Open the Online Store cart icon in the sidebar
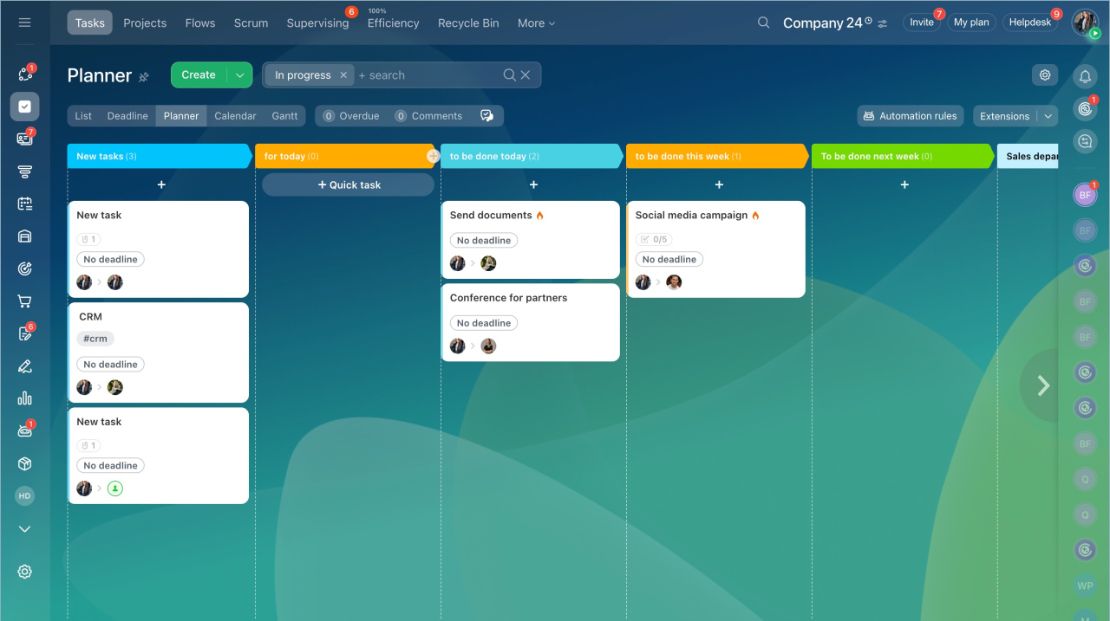This screenshot has width=1110, height=621. tap(25, 302)
